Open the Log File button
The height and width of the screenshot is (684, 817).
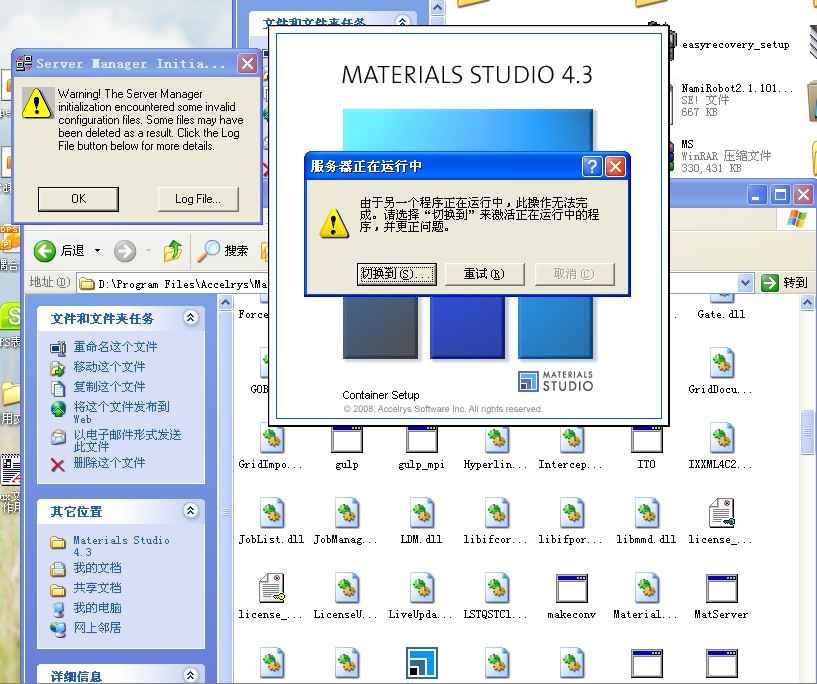pos(198,199)
